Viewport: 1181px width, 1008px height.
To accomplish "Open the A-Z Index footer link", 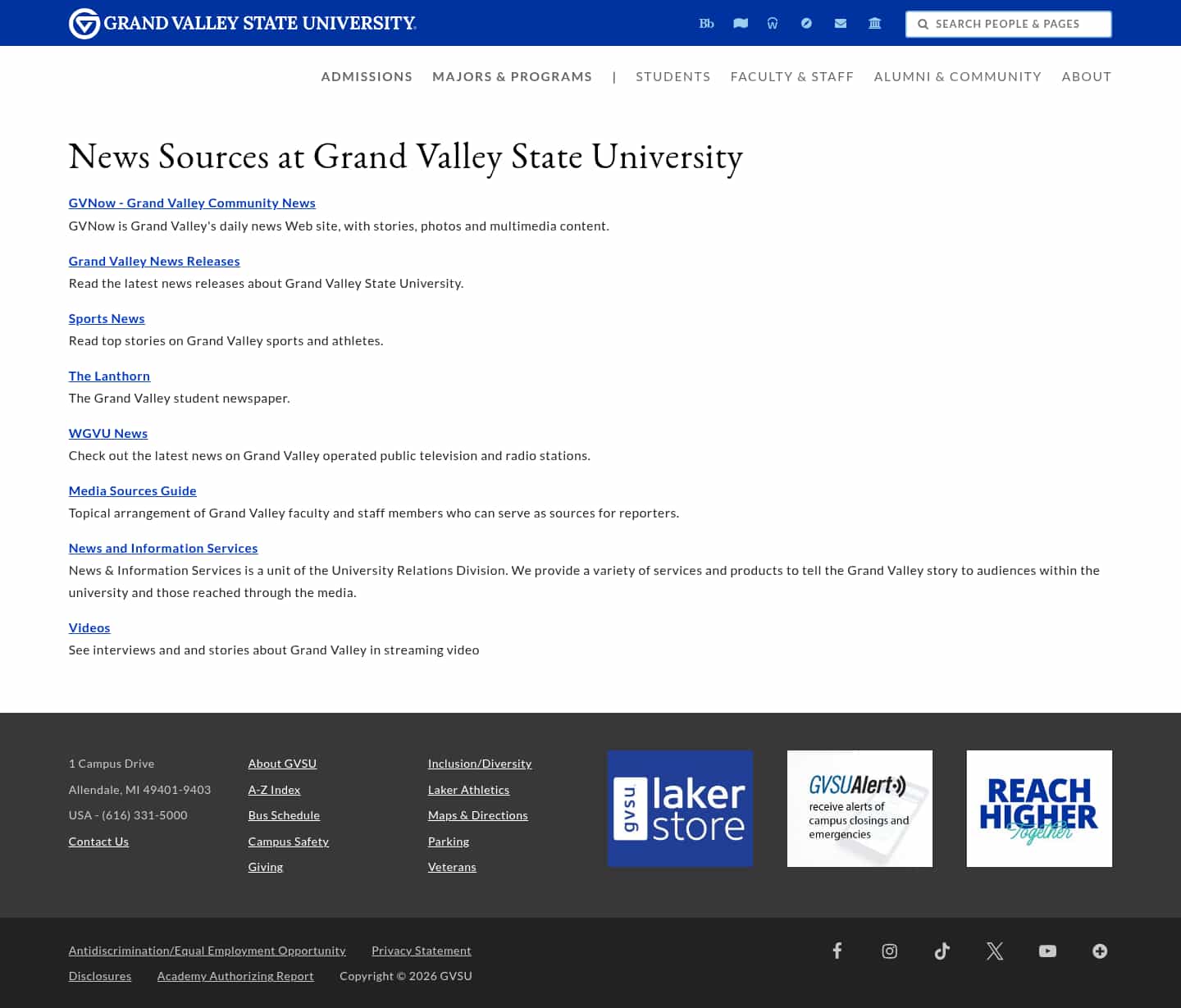I will 274,790.
